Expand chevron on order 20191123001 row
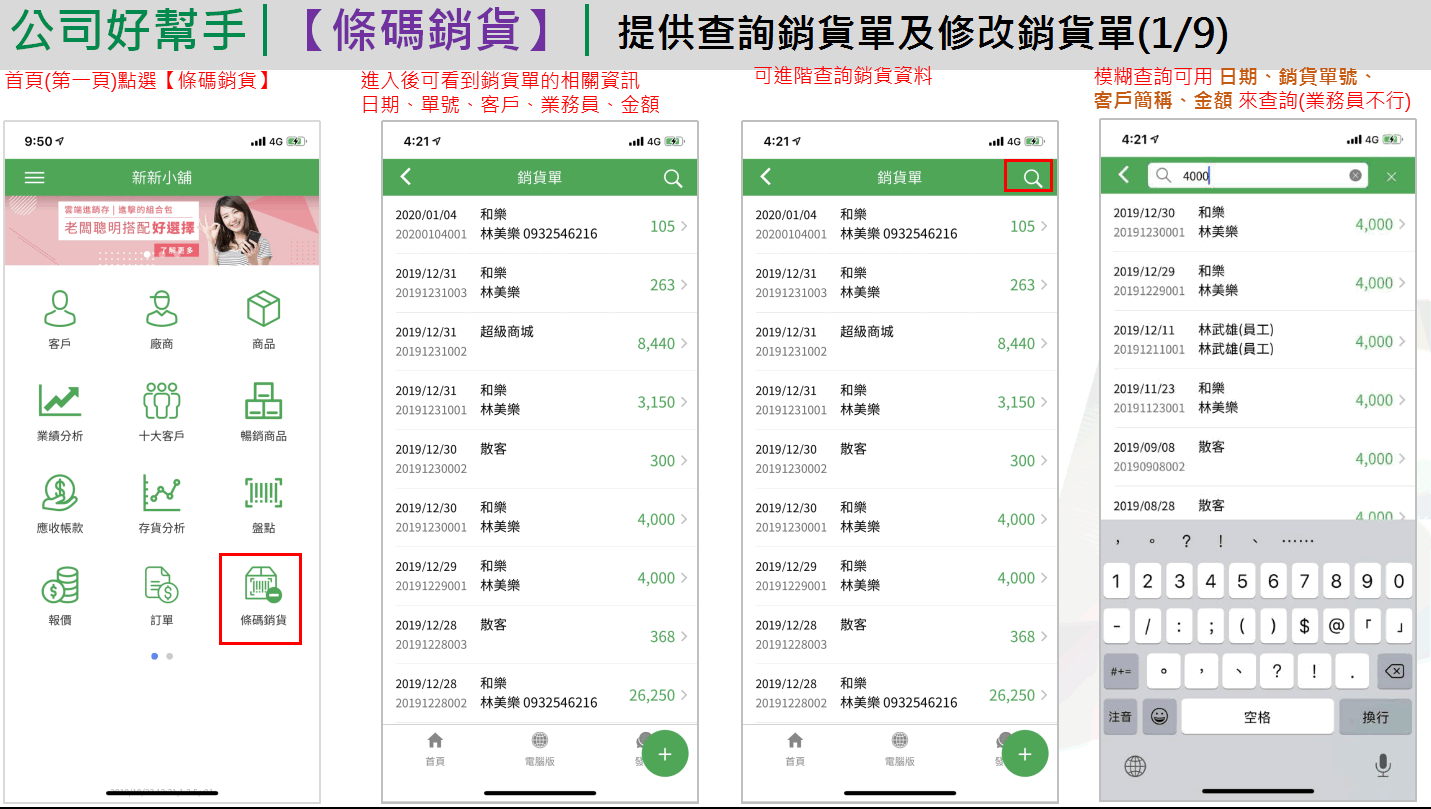Viewport: 1431px width, 809px height. click(1402, 400)
